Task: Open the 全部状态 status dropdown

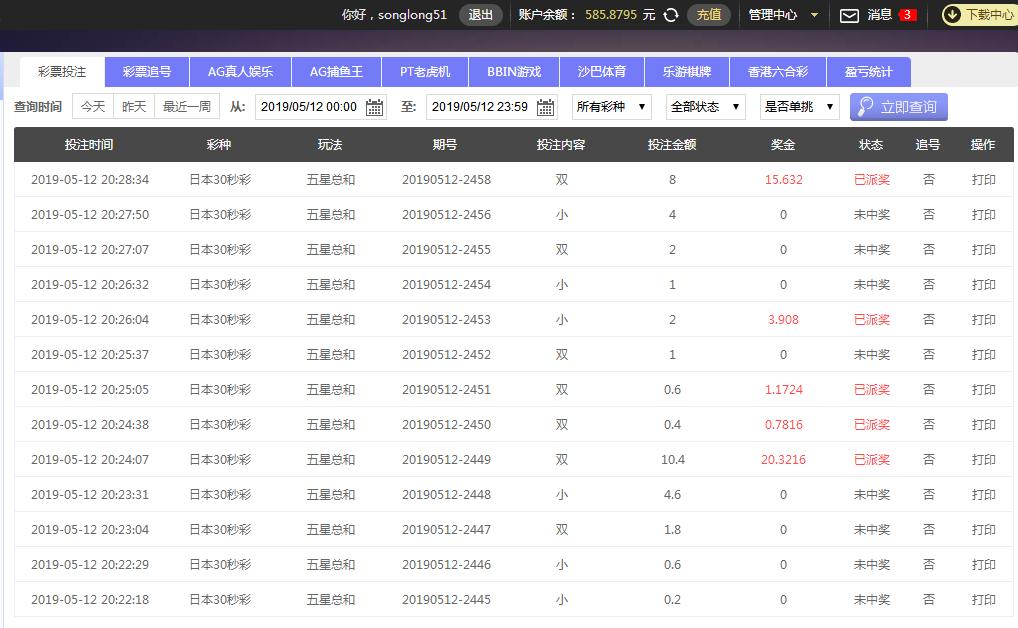Action: click(706, 107)
